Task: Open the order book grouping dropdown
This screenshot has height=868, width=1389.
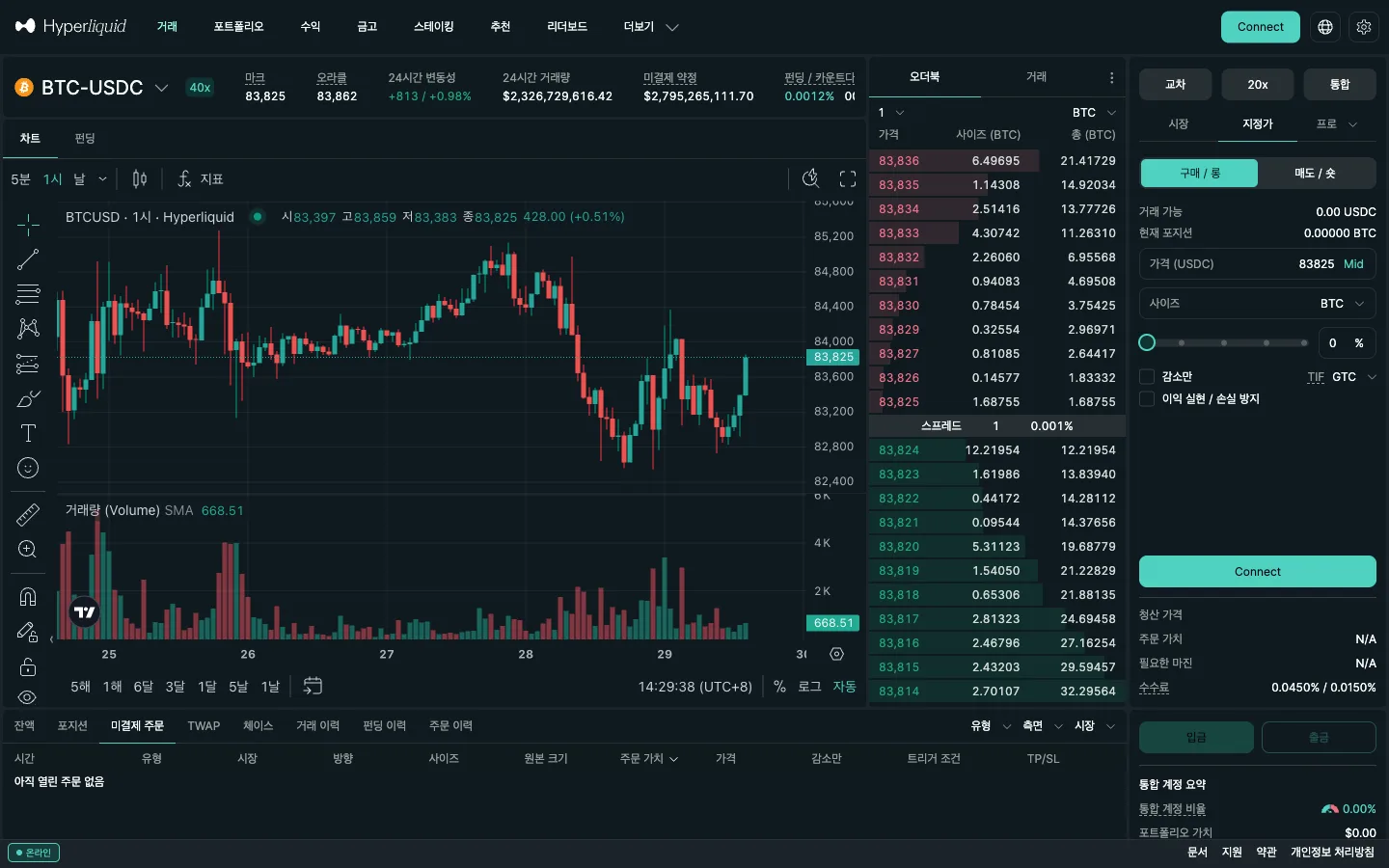Action: pyautogui.click(x=890, y=112)
